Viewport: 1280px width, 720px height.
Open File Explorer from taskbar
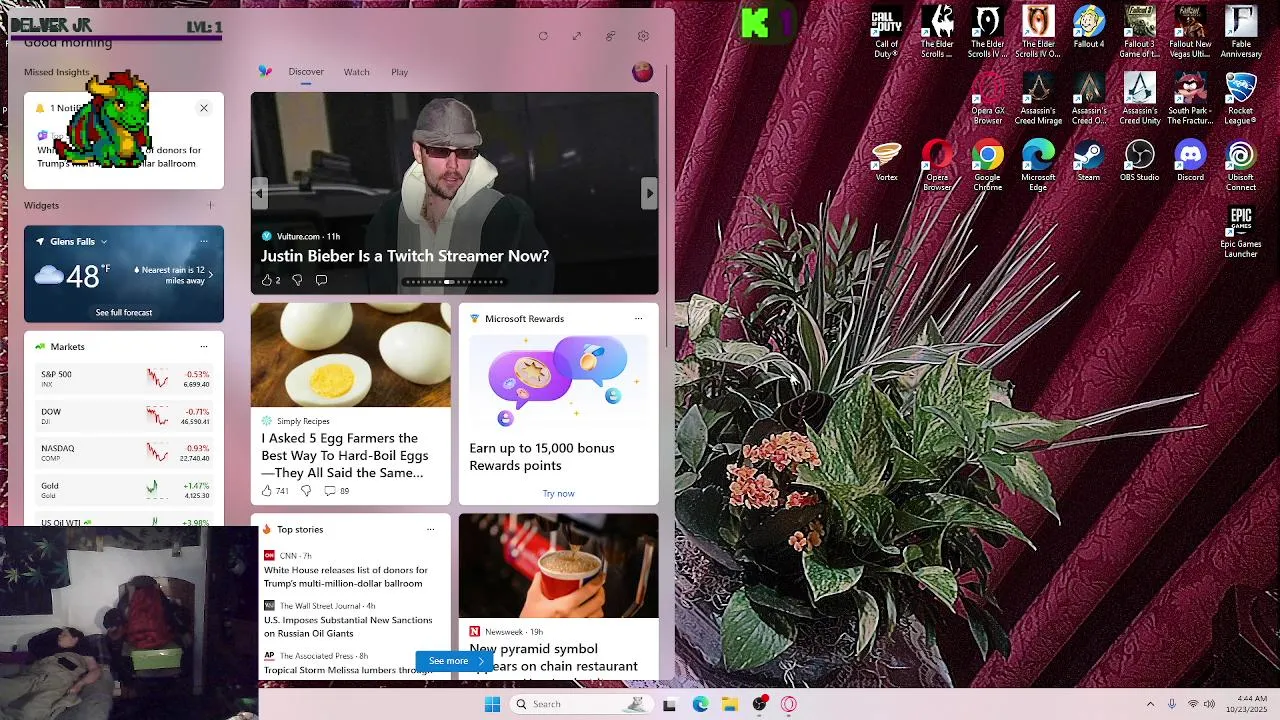tap(730, 704)
